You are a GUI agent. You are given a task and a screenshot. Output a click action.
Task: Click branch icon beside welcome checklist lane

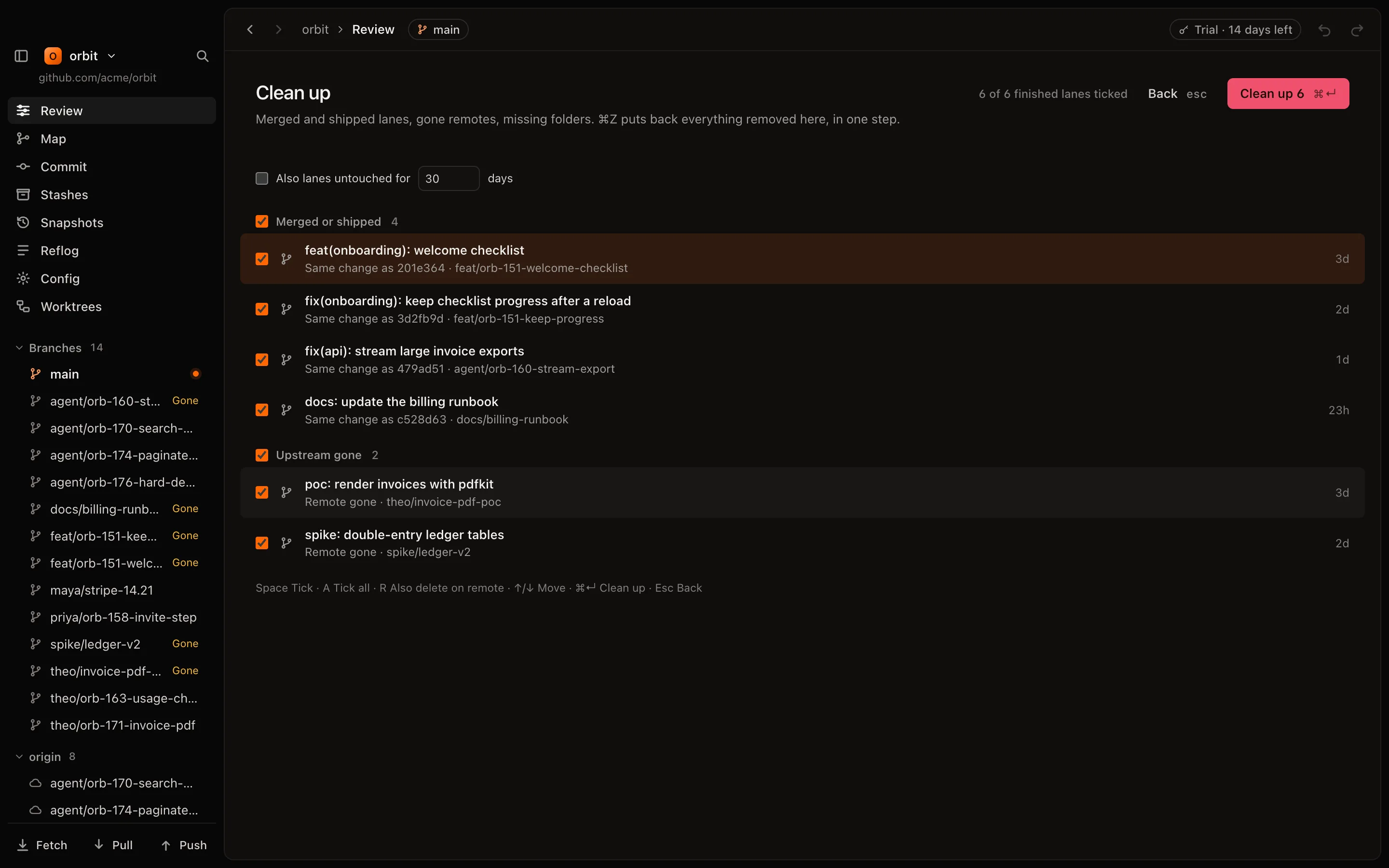[x=286, y=259]
